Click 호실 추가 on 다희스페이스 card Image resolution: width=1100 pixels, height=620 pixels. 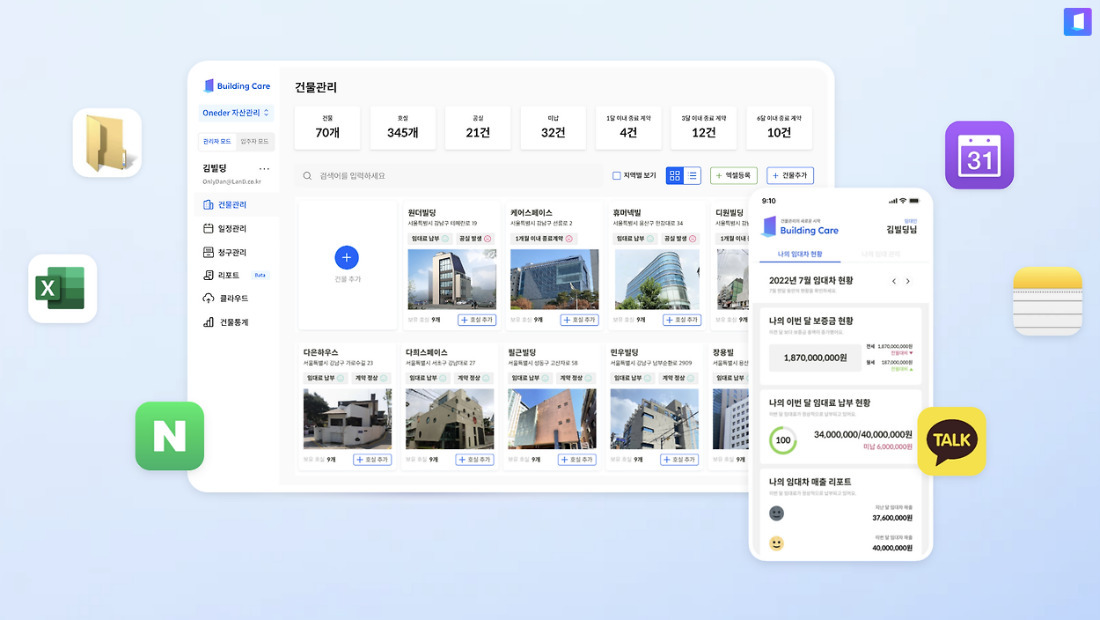(475, 459)
